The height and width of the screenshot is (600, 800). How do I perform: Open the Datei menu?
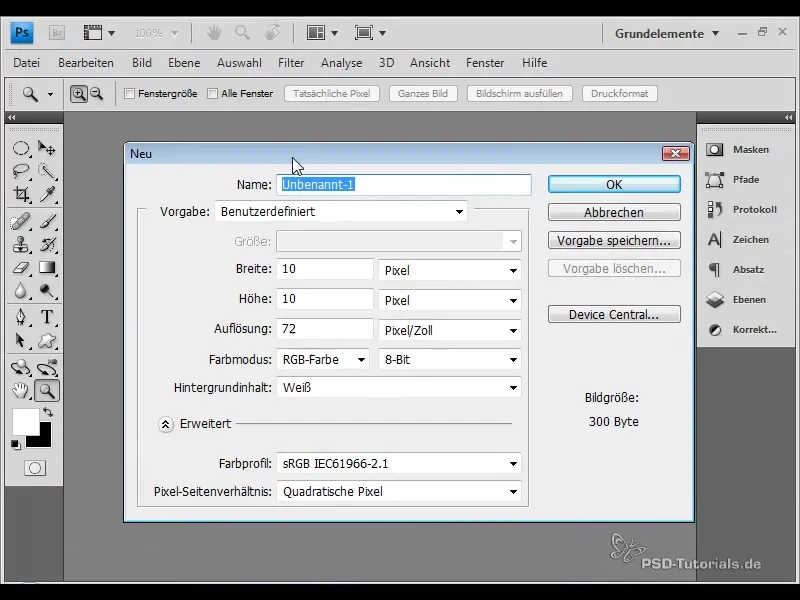pos(27,63)
